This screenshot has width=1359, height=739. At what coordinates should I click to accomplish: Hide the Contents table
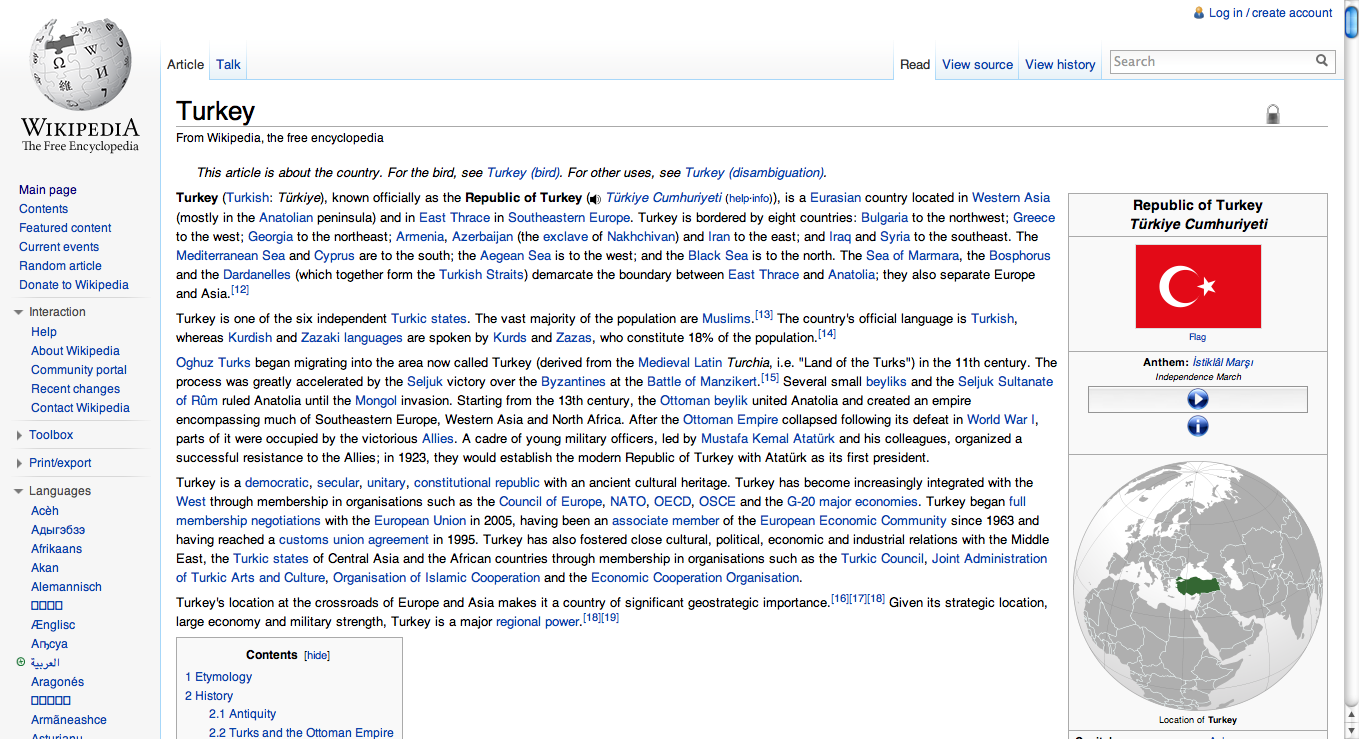[x=317, y=656]
